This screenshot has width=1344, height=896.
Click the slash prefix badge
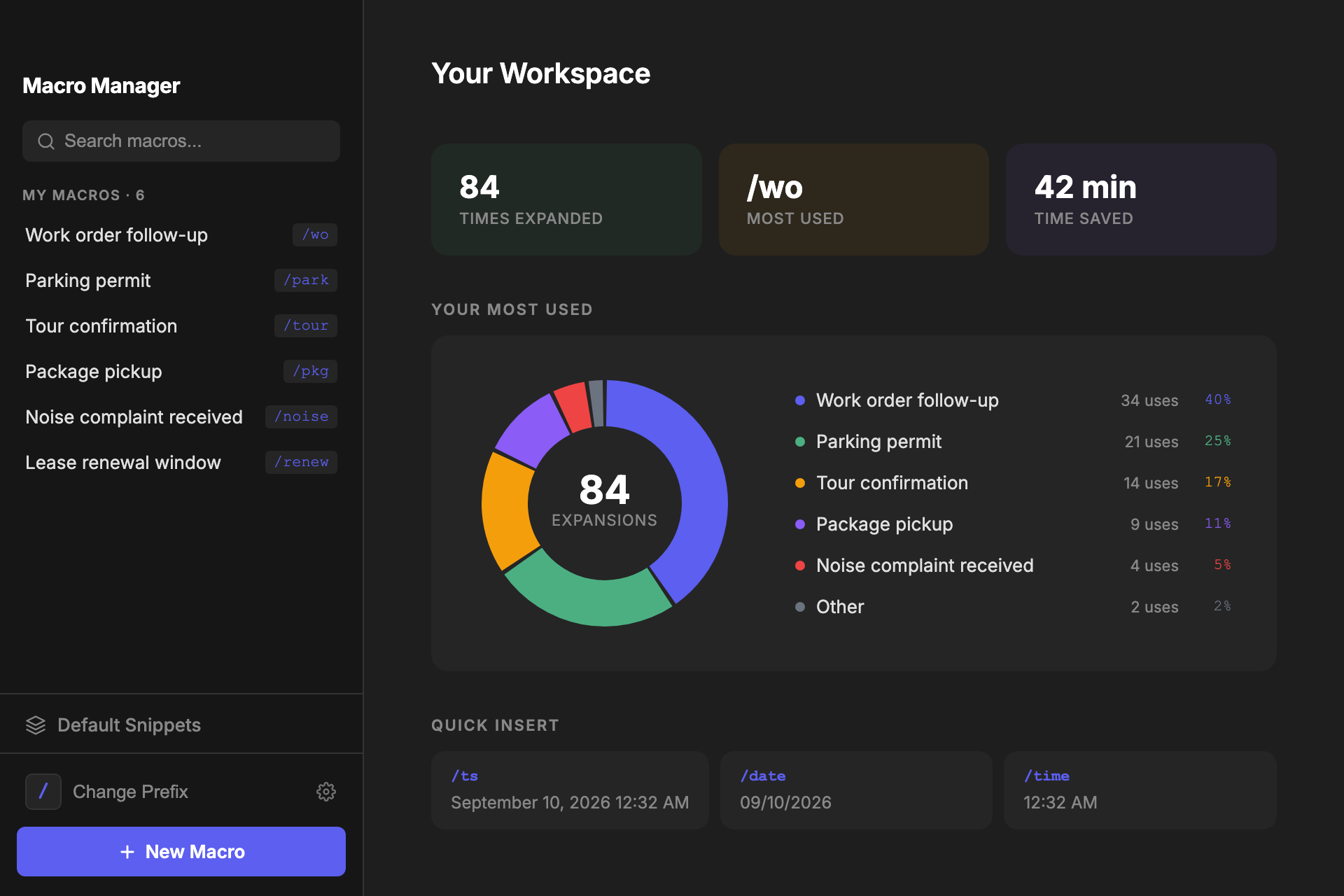(43, 792)
